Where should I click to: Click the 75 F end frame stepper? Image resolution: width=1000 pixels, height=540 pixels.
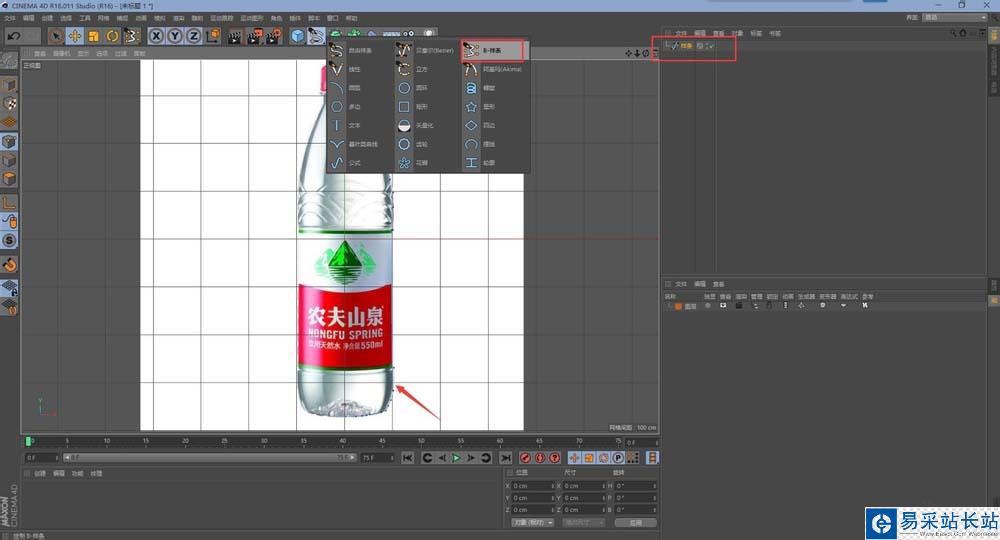(x=392, y=458)
